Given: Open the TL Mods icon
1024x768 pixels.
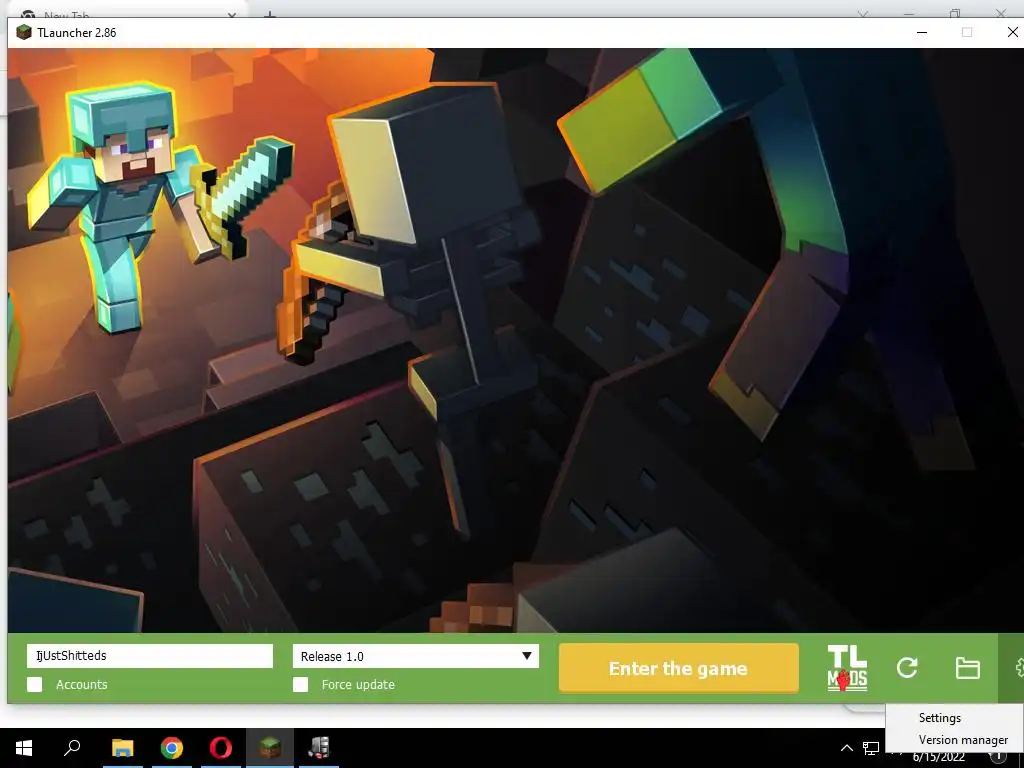Looking at the screenshot, I should 847,668.
